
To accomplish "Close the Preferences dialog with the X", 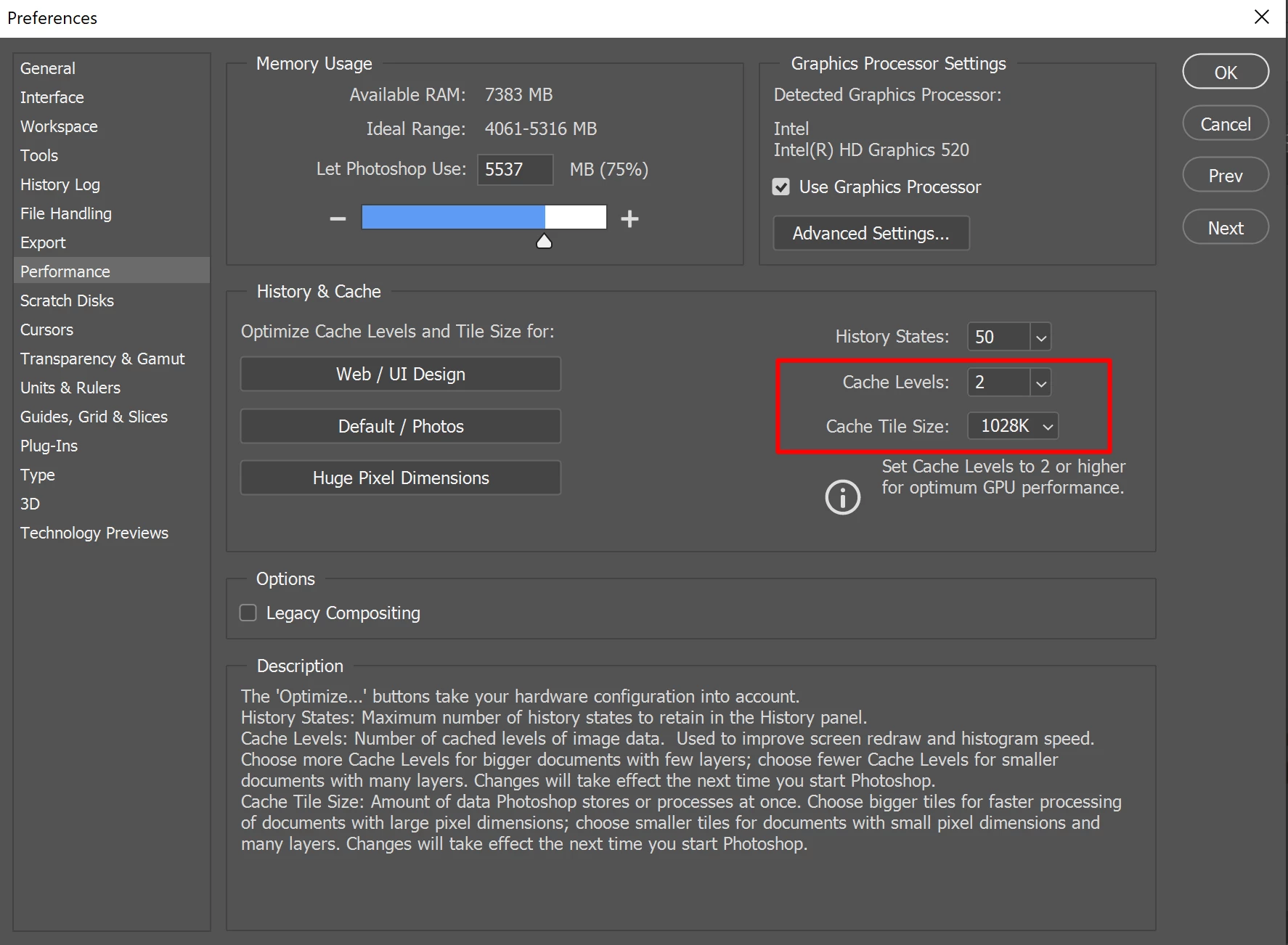I will coord(1262,17).
